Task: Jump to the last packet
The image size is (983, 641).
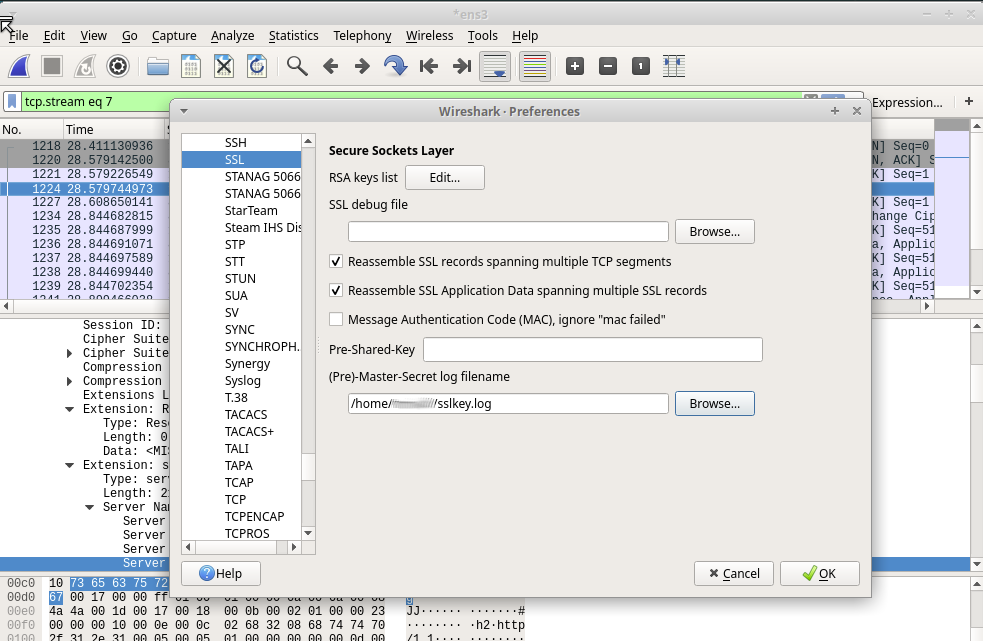Action: coord(462,66)
